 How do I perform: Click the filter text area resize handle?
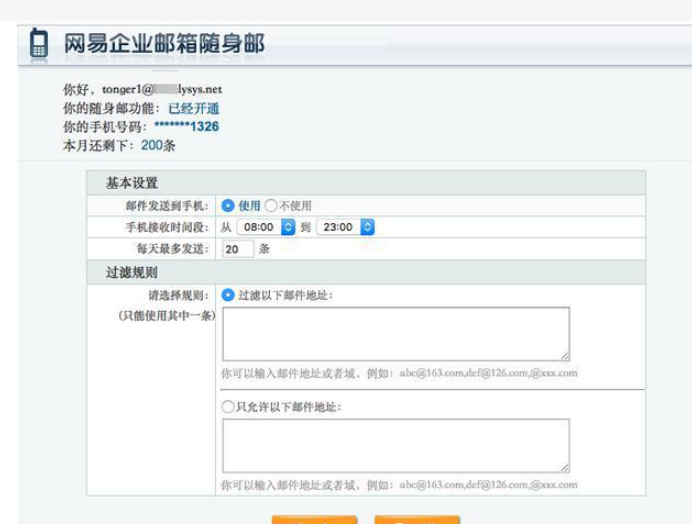coord(565,356)
